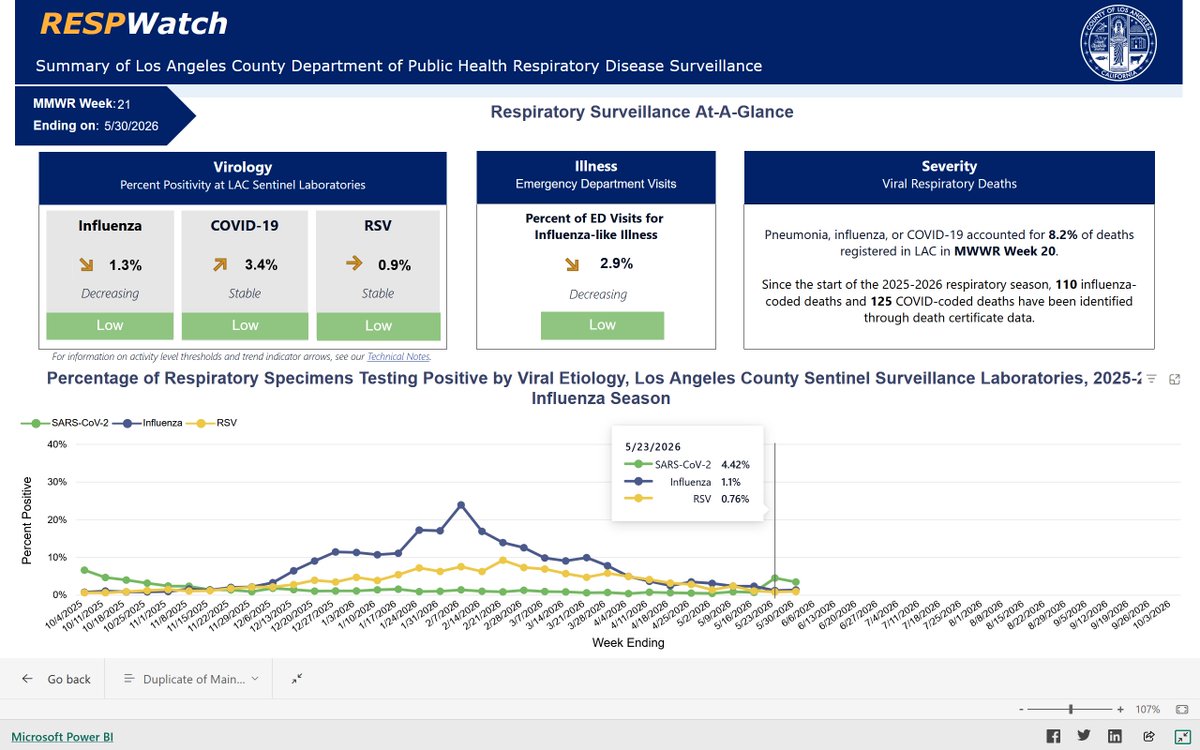The image size is (1200, 750).
Task: Click the Influenza legend entry
Action: coord(150,423)
